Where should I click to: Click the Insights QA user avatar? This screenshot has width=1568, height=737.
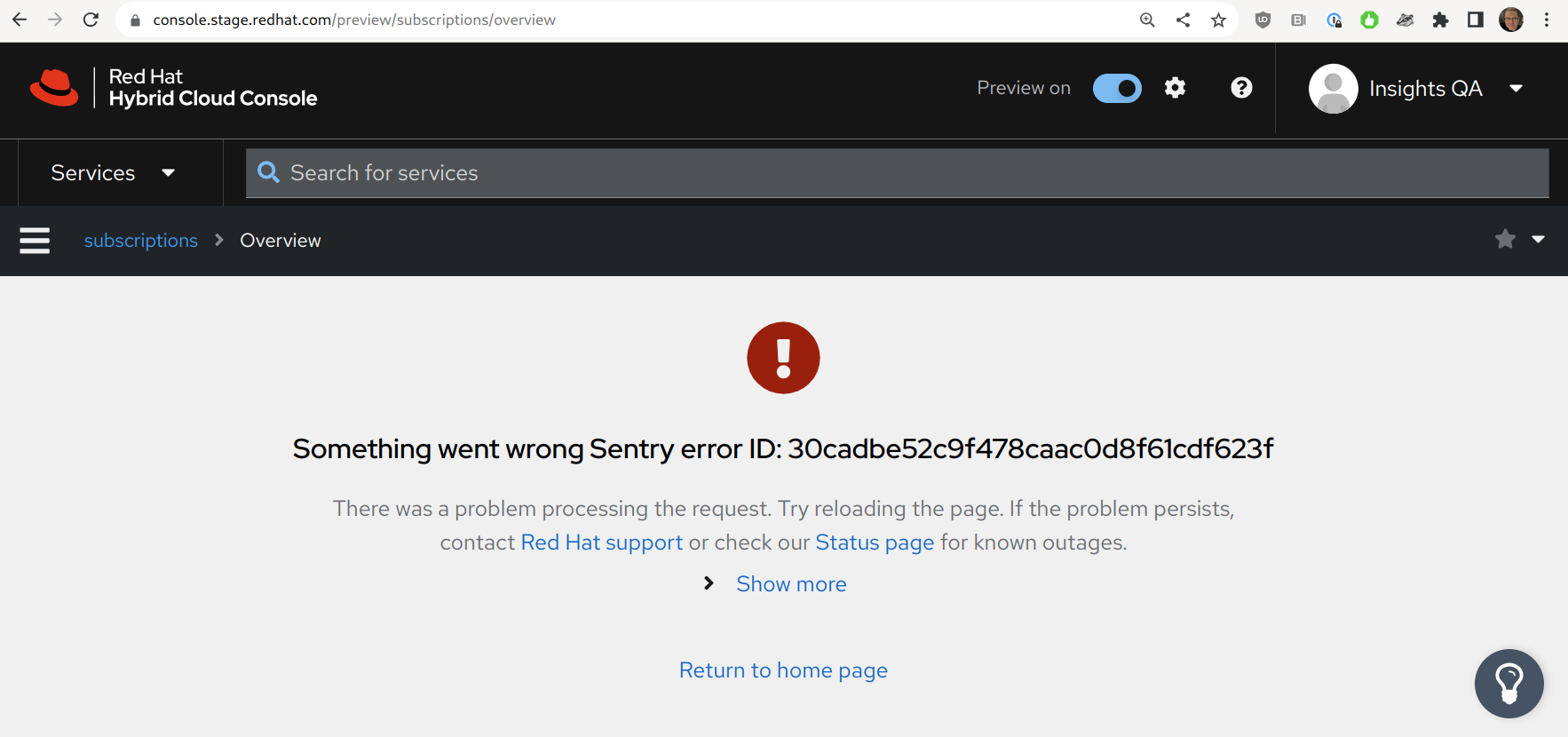(x=1333, y=89)
